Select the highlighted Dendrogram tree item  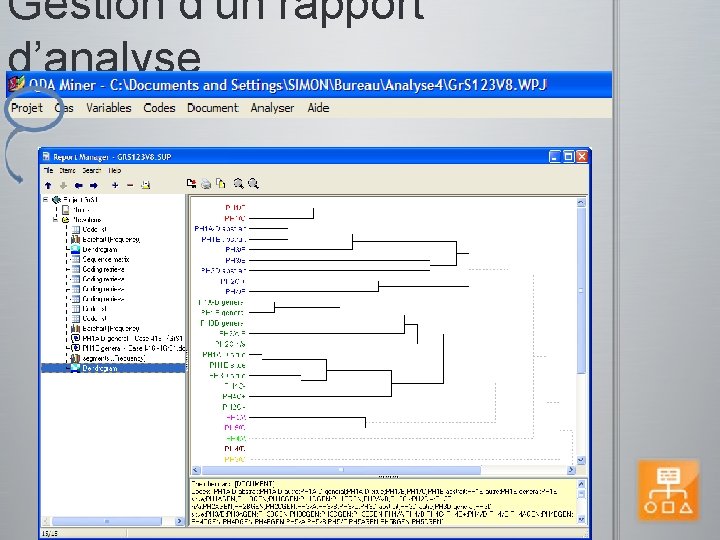(100, 368)
